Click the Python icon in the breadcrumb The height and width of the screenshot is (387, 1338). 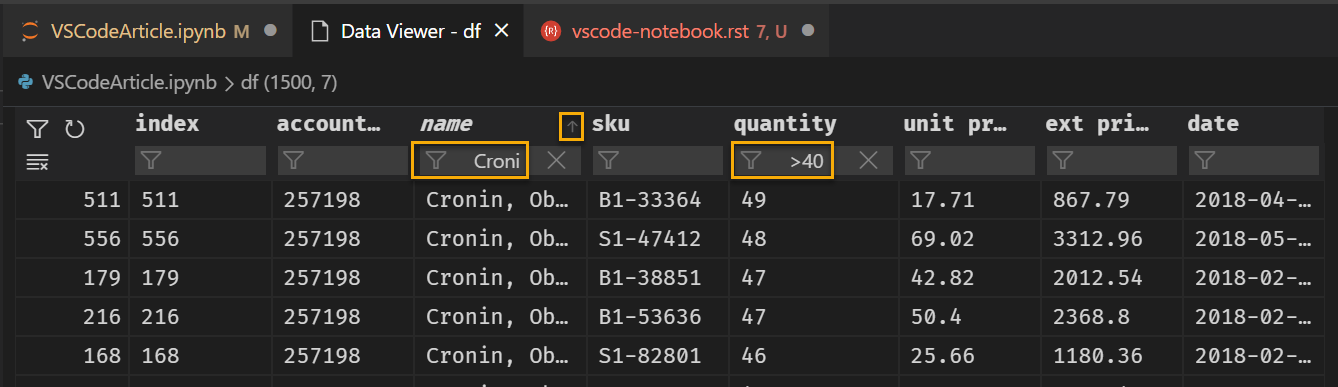coord(26,82)
